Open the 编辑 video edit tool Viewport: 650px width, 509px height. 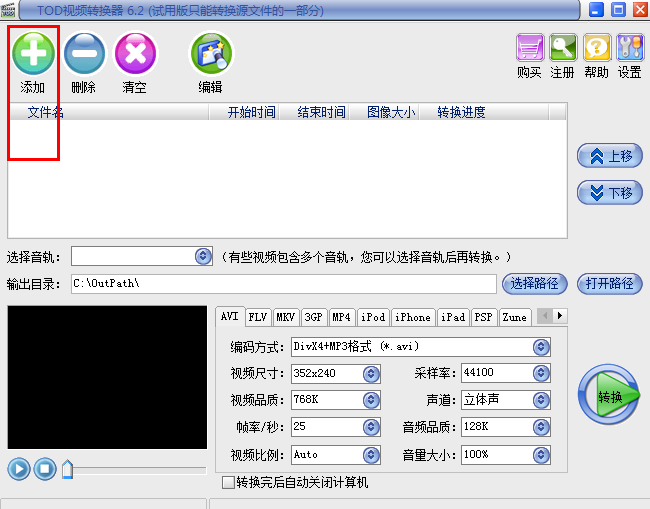point(211,53)
